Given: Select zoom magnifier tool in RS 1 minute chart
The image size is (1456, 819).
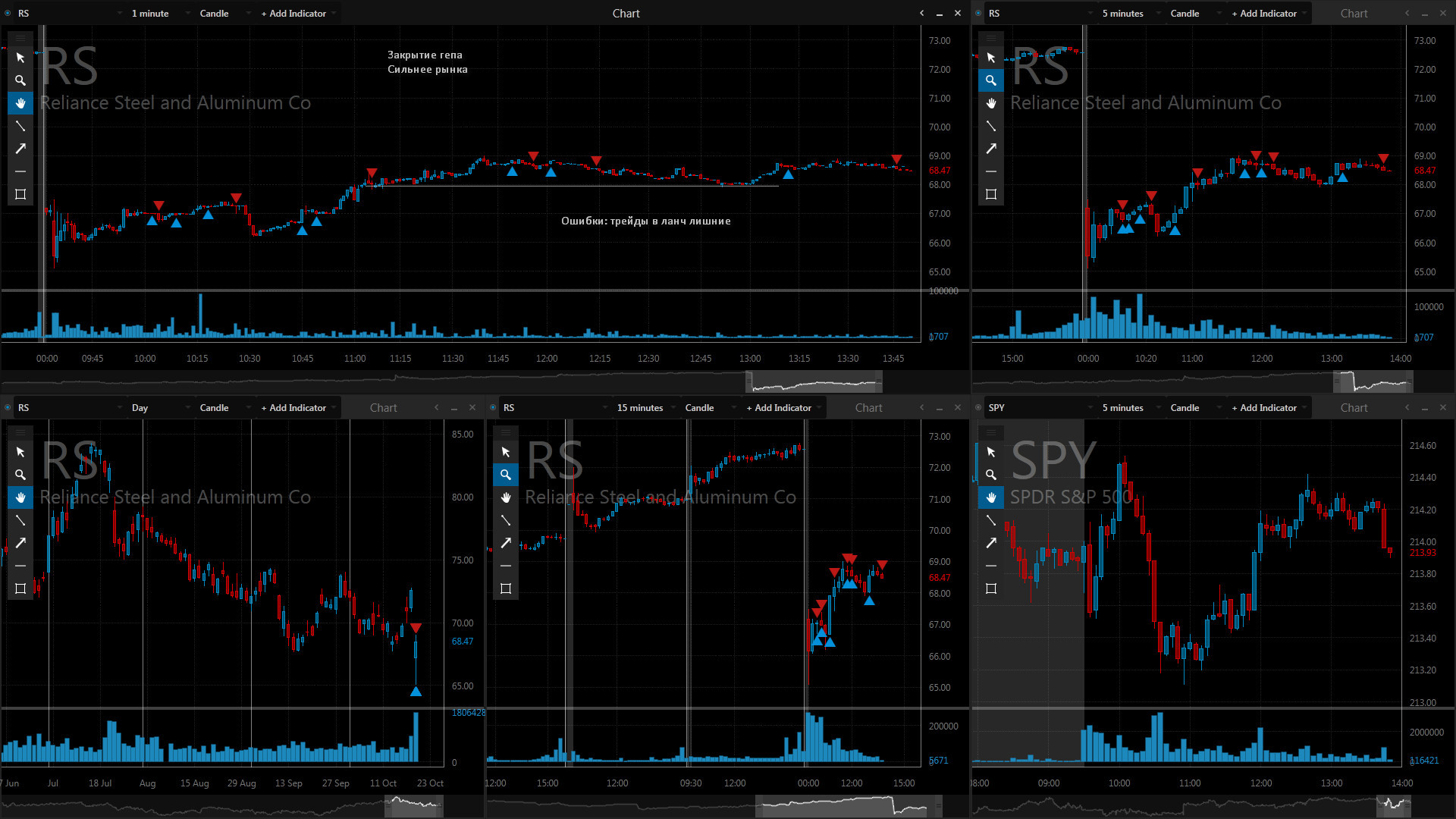Looking at the screenshot, I should coord(20,80).
